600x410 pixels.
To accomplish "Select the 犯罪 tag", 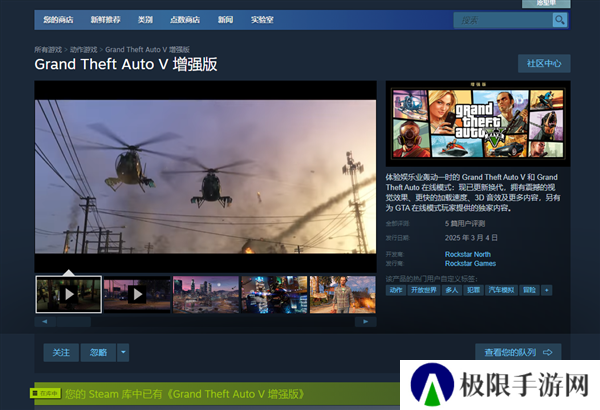I will point(474,290).
